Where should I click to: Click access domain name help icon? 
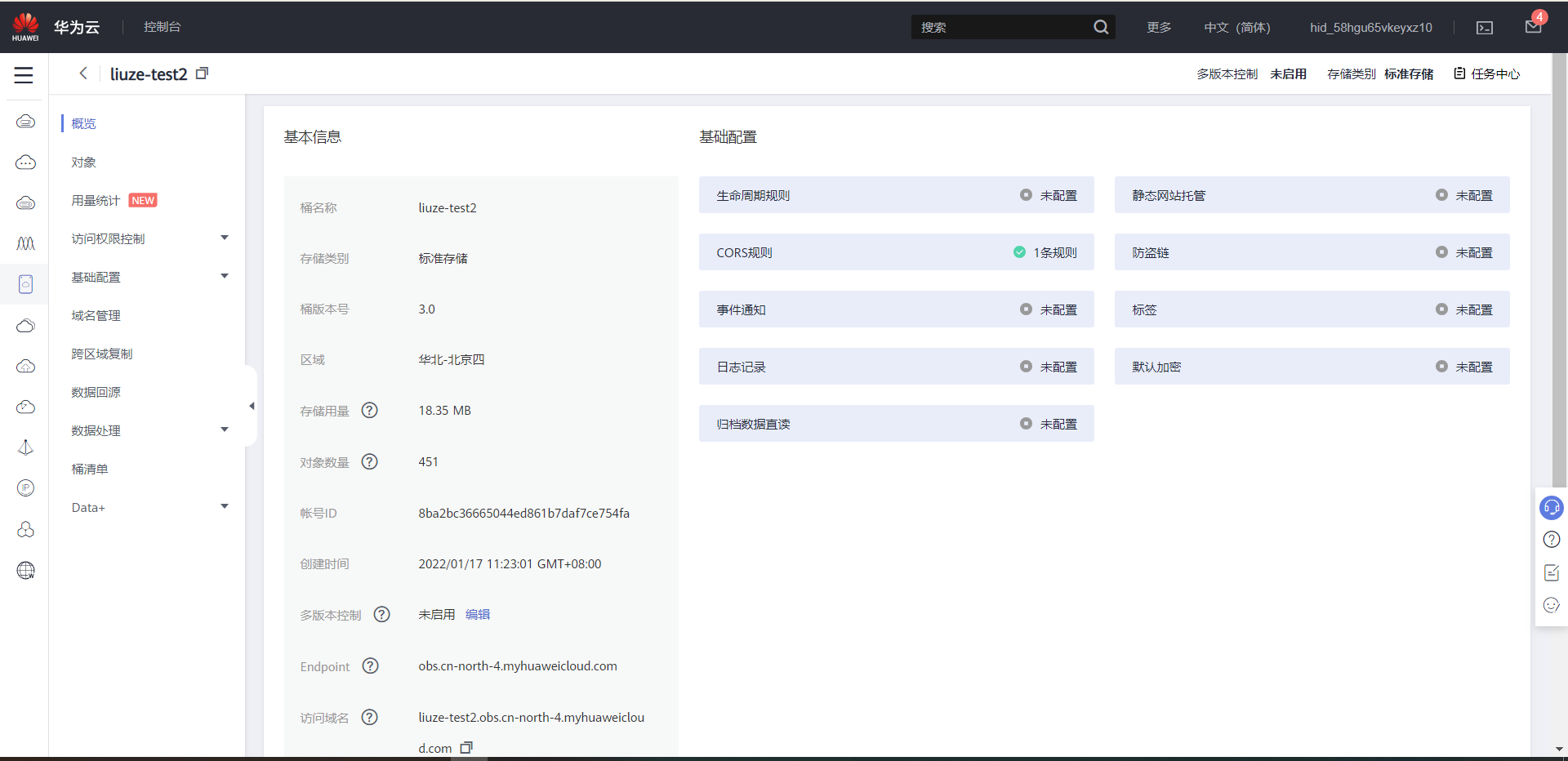(370, 717)
